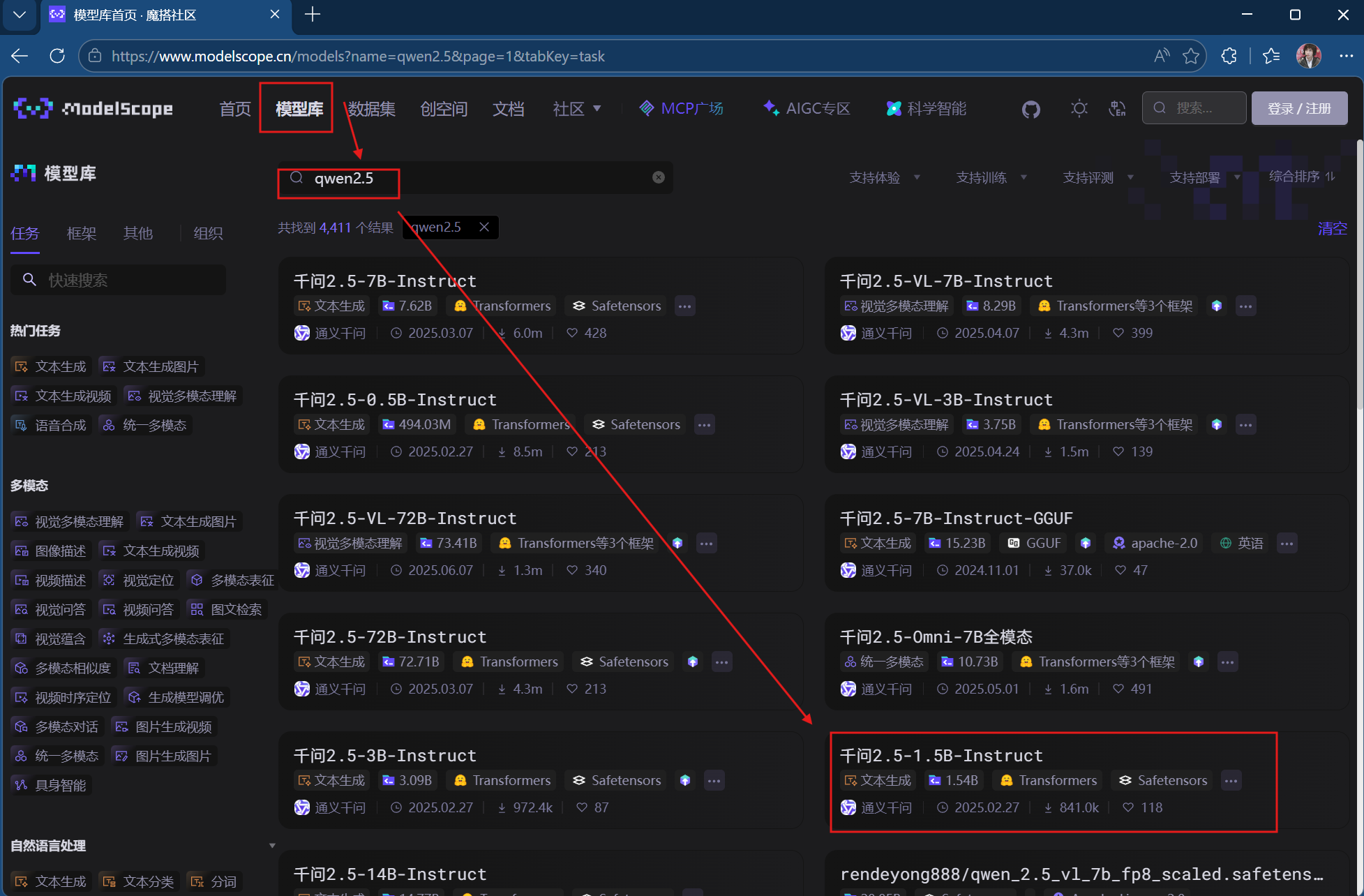
Task: Go to the 数据集 navigation item
Action: (372, 108)
